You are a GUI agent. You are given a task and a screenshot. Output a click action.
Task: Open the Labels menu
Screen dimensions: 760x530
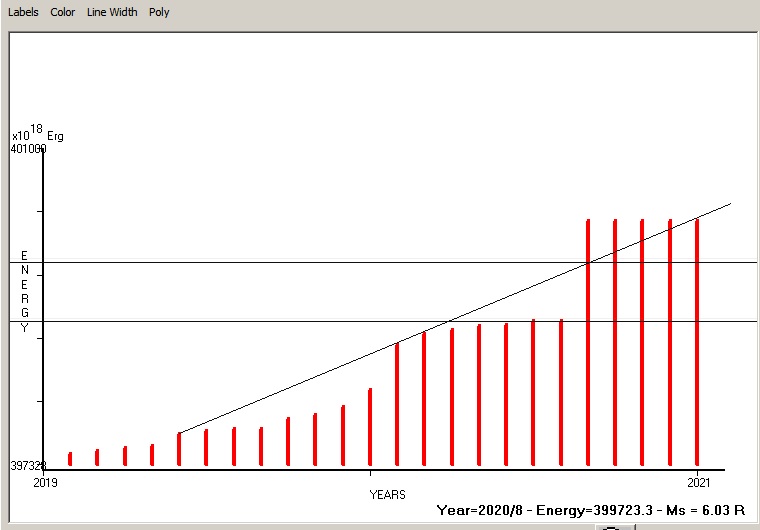coord(23,12)
